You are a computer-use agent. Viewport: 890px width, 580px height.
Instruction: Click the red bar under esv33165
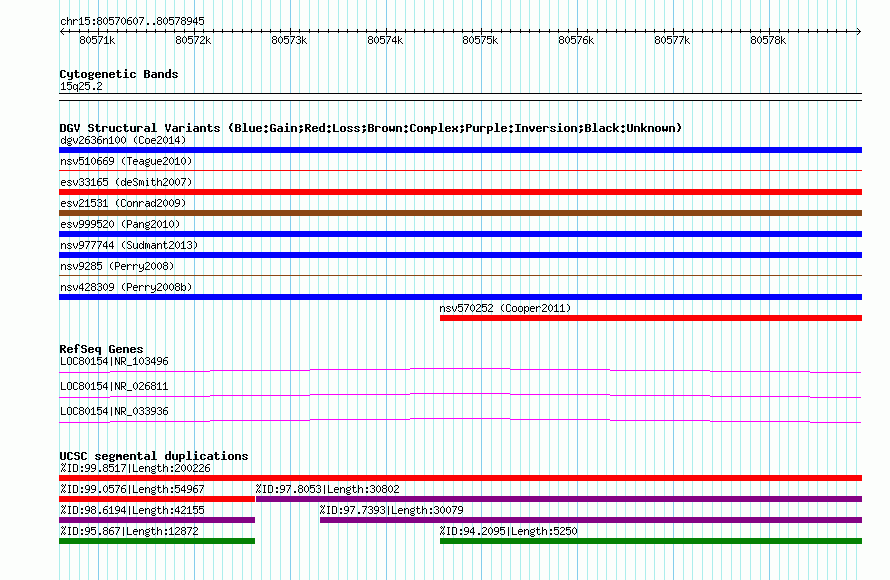tap(460, 192)
